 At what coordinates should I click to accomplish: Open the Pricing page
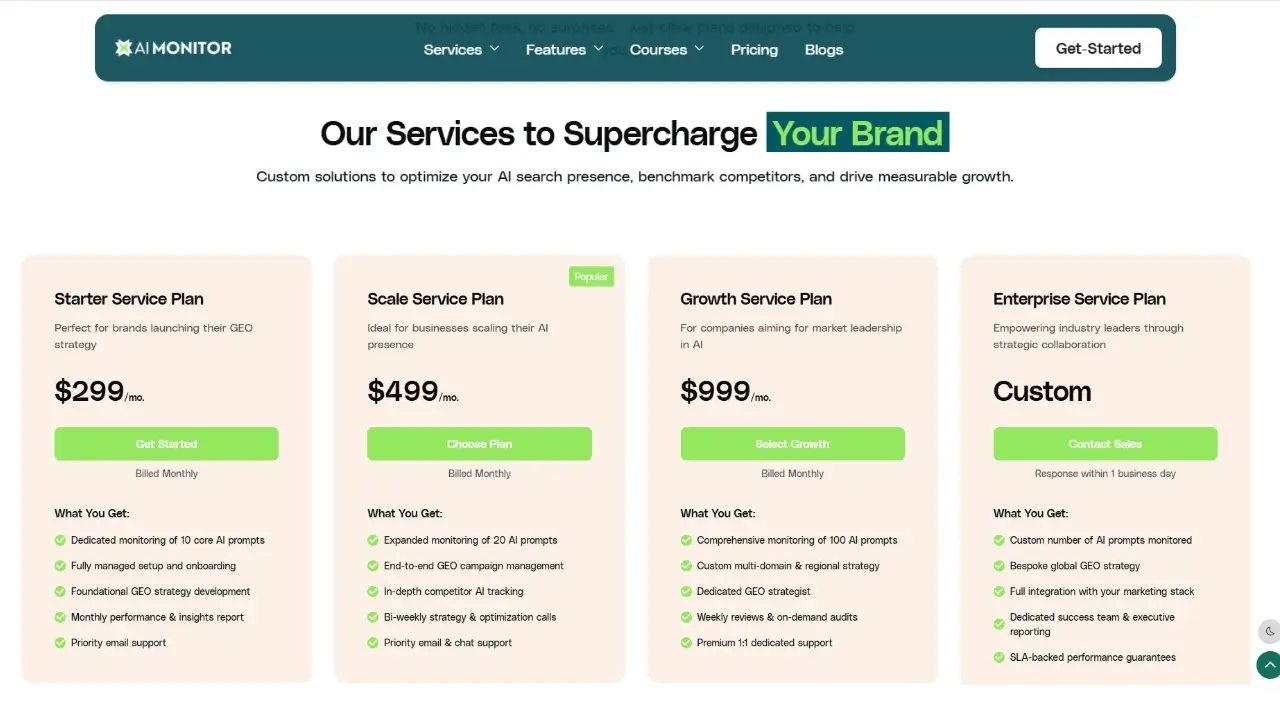[x=754, y=49]
